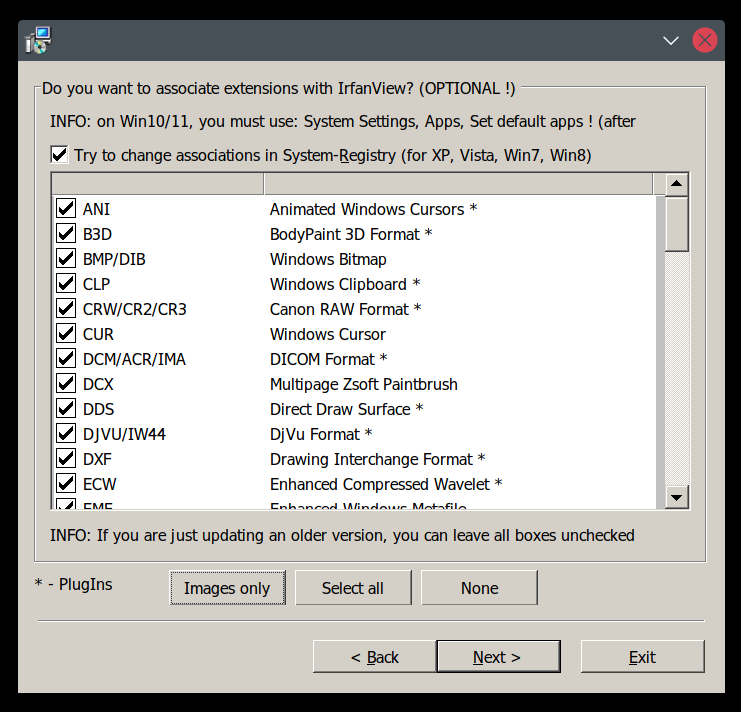The height and width of the screenshot is (712, 741).
Task: Select the 'Multipage Zsoft Paintbrush' description
Action: pyautogui.click(x=363, y=384)
